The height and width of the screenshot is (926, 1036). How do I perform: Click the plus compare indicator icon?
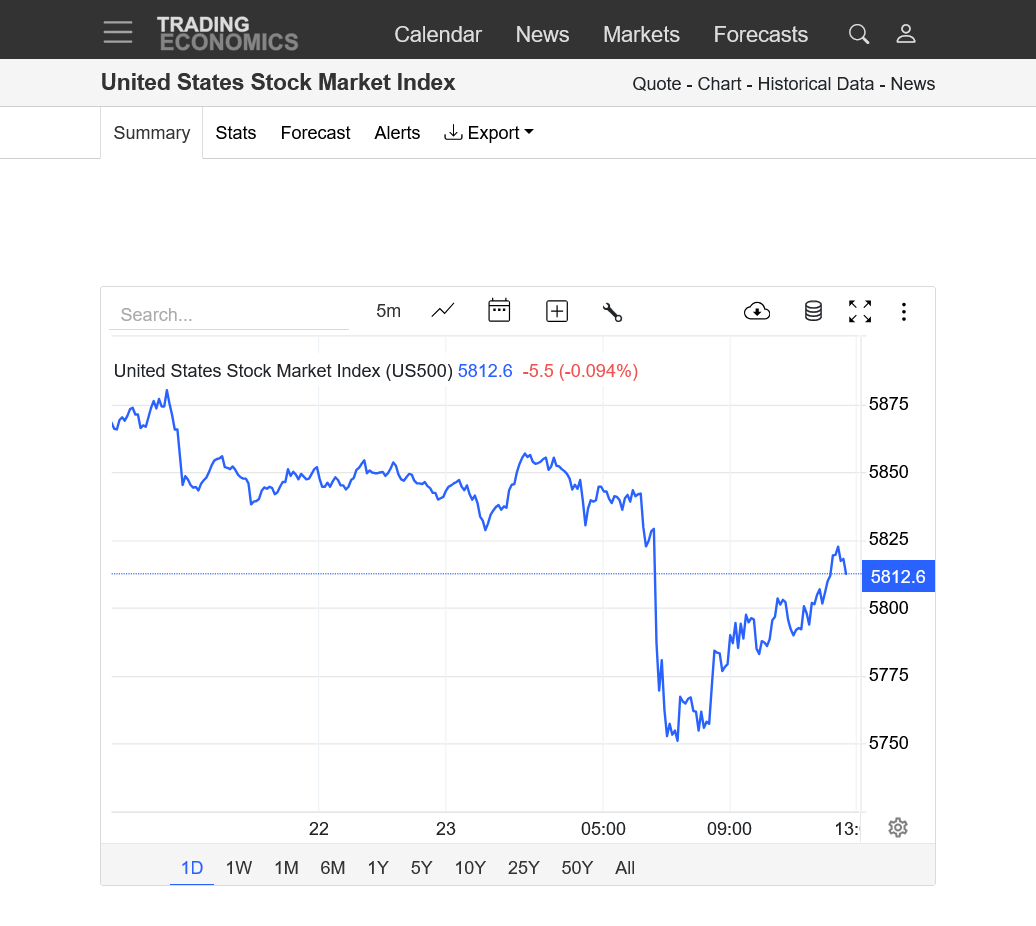tap(557, 311)
